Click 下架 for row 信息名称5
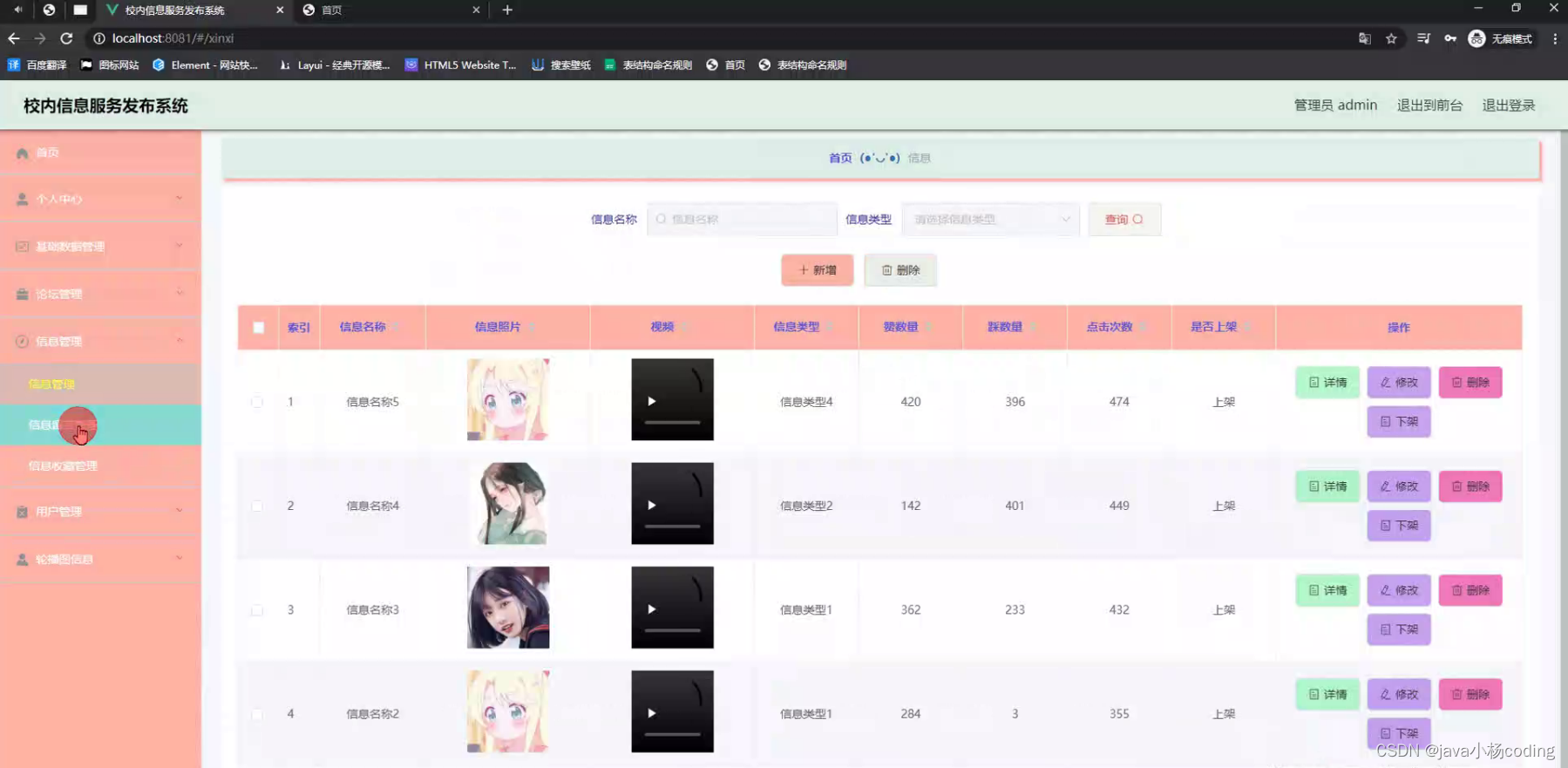The image size is (1568, 768). coord(1399,422)
